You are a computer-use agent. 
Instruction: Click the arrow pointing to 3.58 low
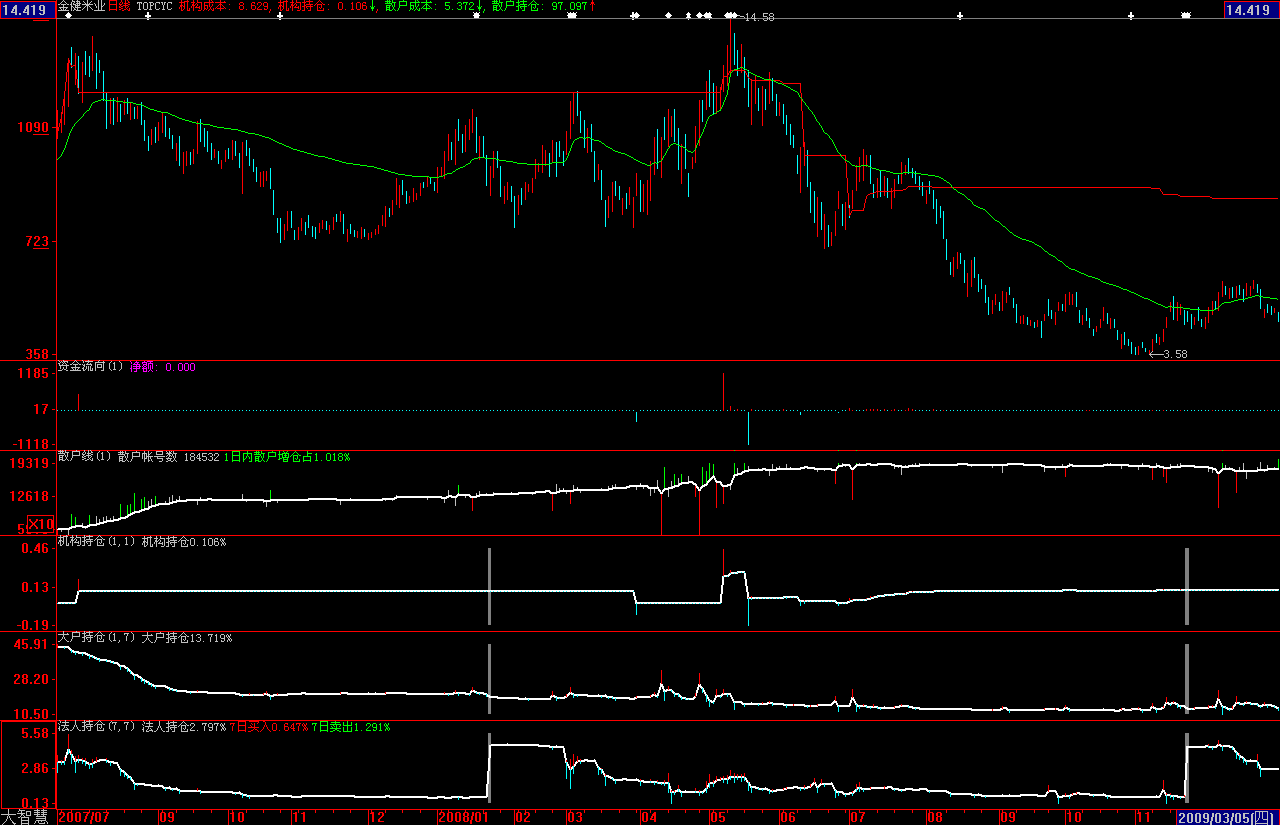pyautogui.click(x=1156, y=354)
